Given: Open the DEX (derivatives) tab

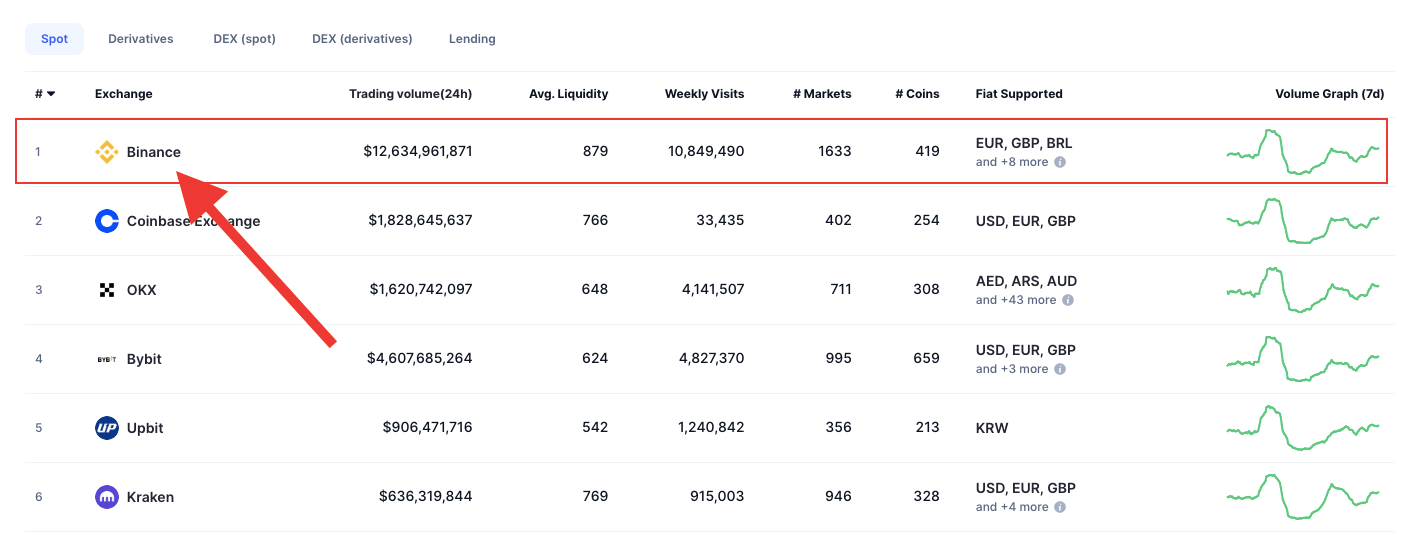Looking at the screenshot, I should coord(362,39).
